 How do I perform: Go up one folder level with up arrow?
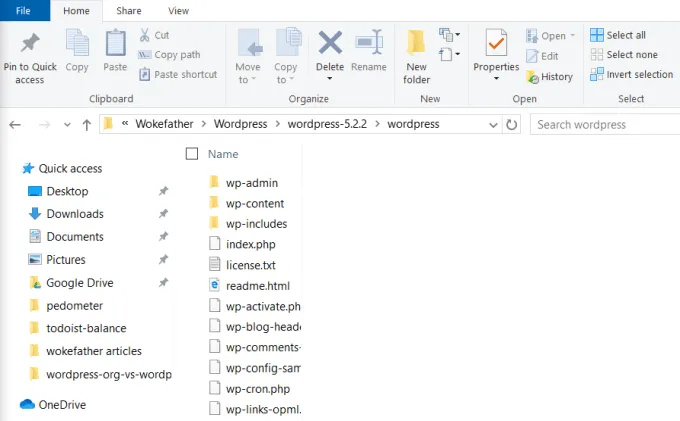tap(86, 125)
